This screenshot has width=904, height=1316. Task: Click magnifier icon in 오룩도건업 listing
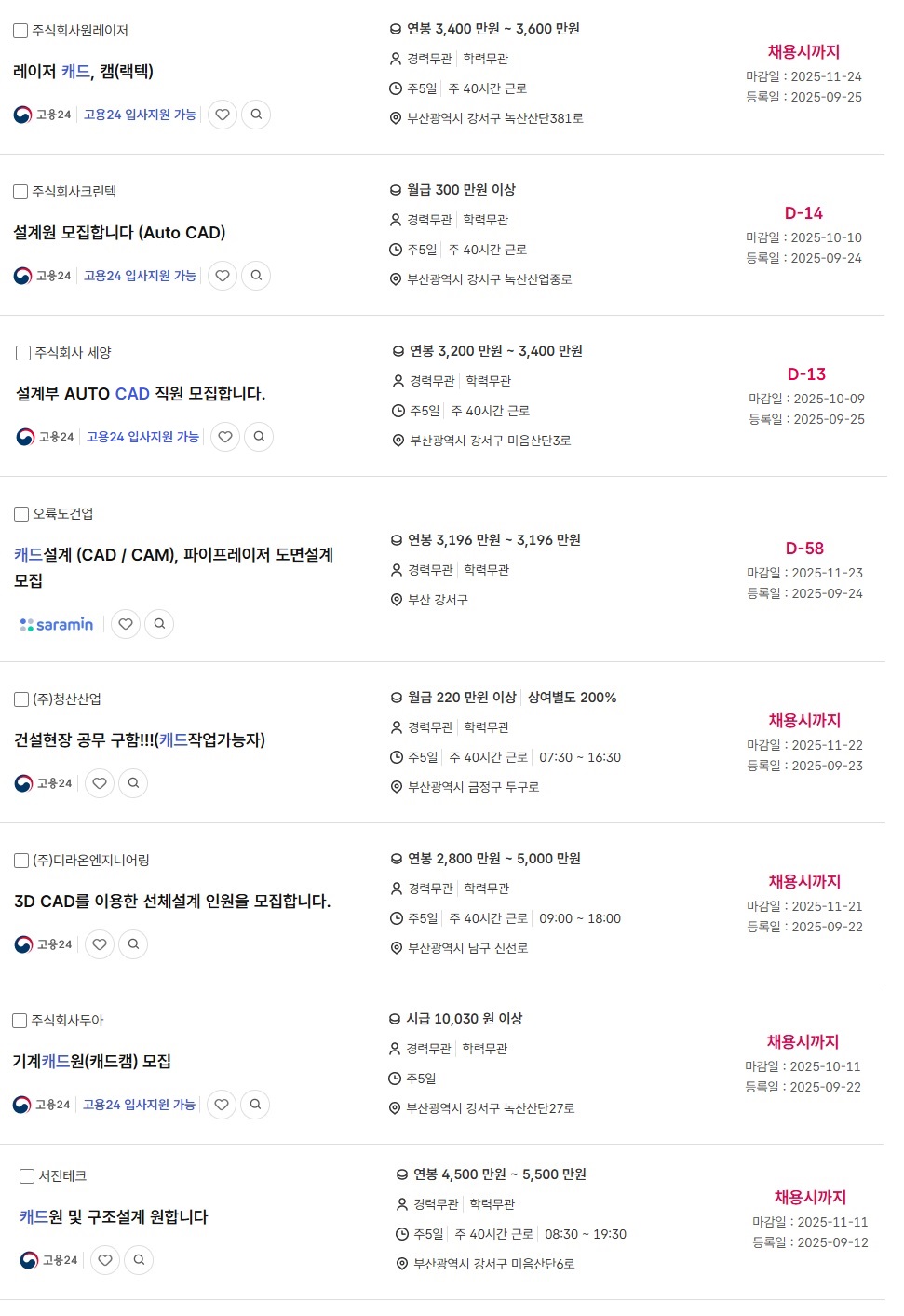pos(159,624)
